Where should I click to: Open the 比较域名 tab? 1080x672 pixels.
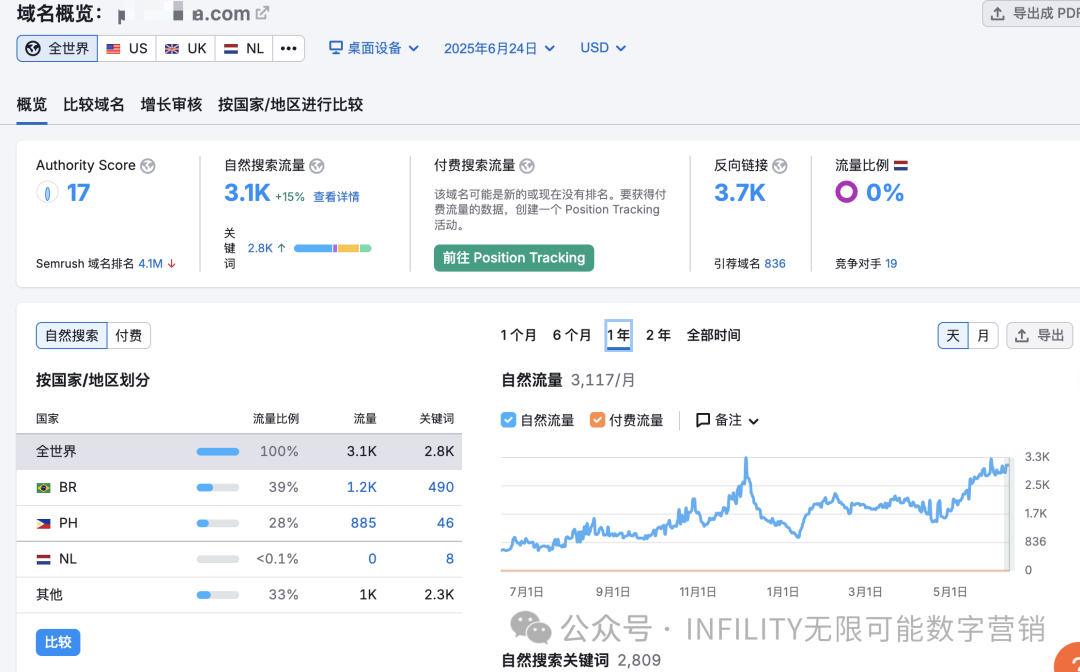pyautogui.click(x=94, y=105)
